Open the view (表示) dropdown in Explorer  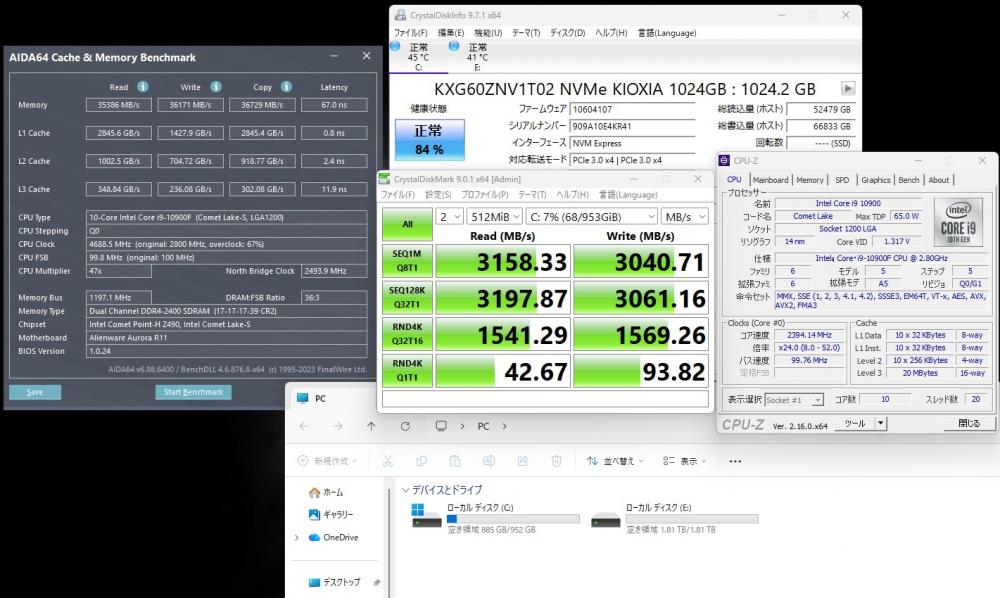pyautogui.click(x=684, y=461)
